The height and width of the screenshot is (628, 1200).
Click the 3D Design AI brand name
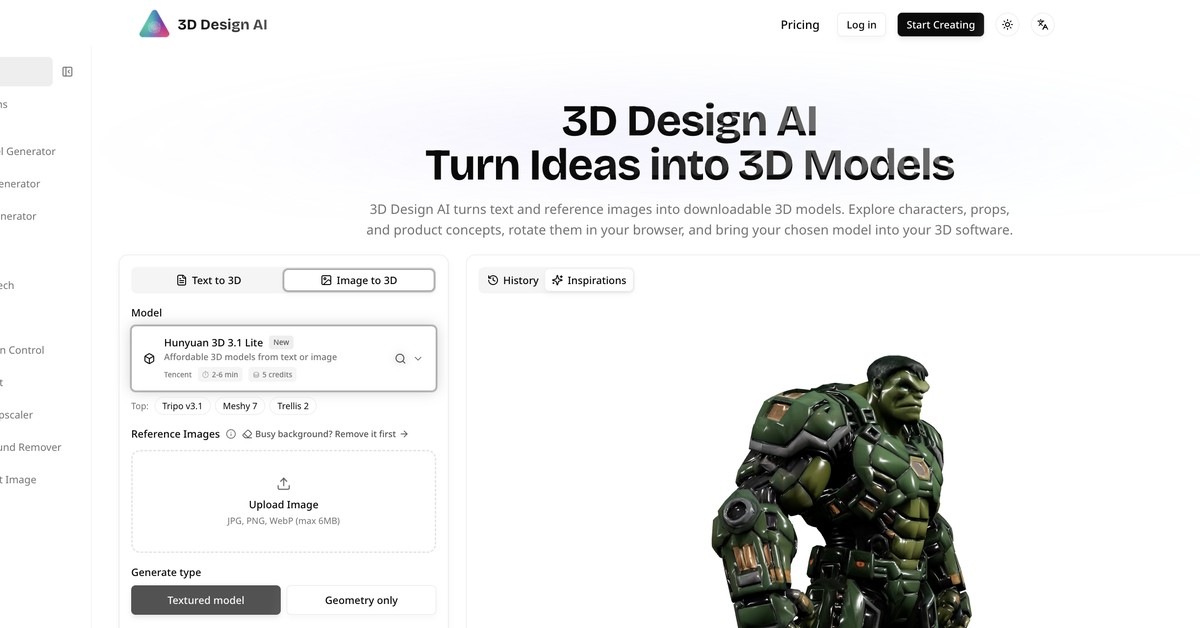pos(222,24)
